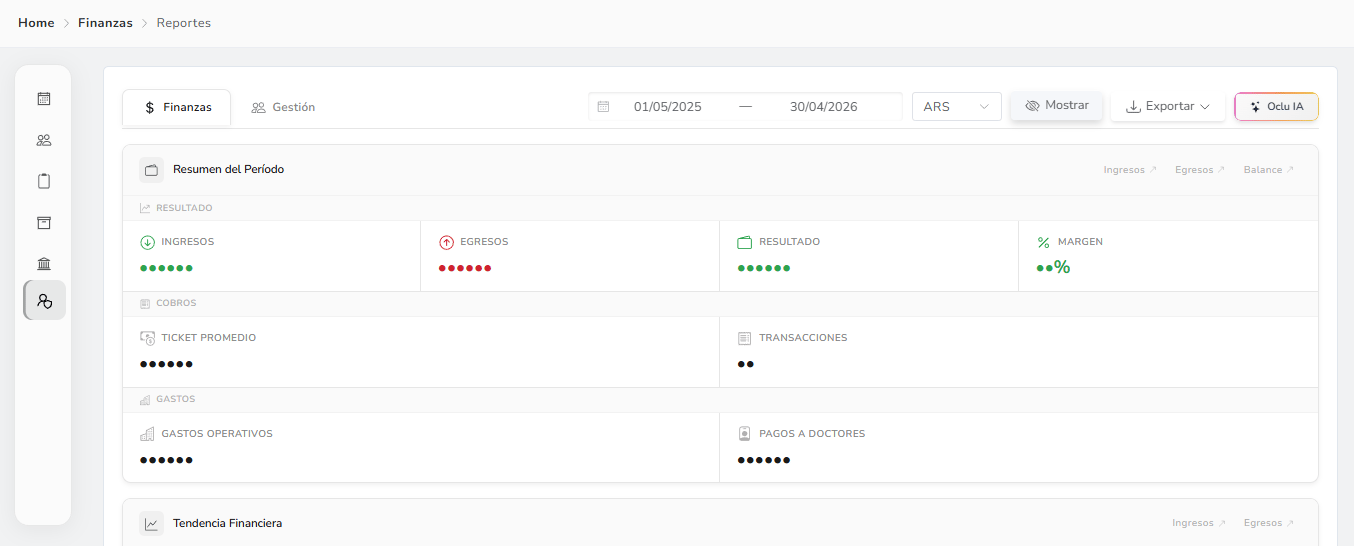Open Balance link in Resumen del Período header
This screenshot has height=546, width=1354.
1269,170
